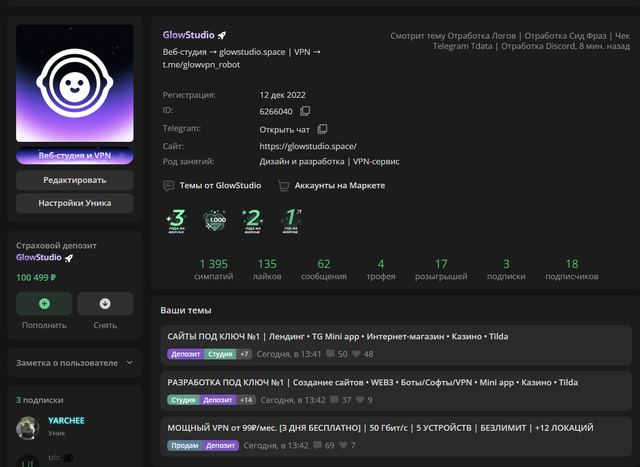Click speech bubble icon before Темы от GlowStudio

tap(168, 186)
